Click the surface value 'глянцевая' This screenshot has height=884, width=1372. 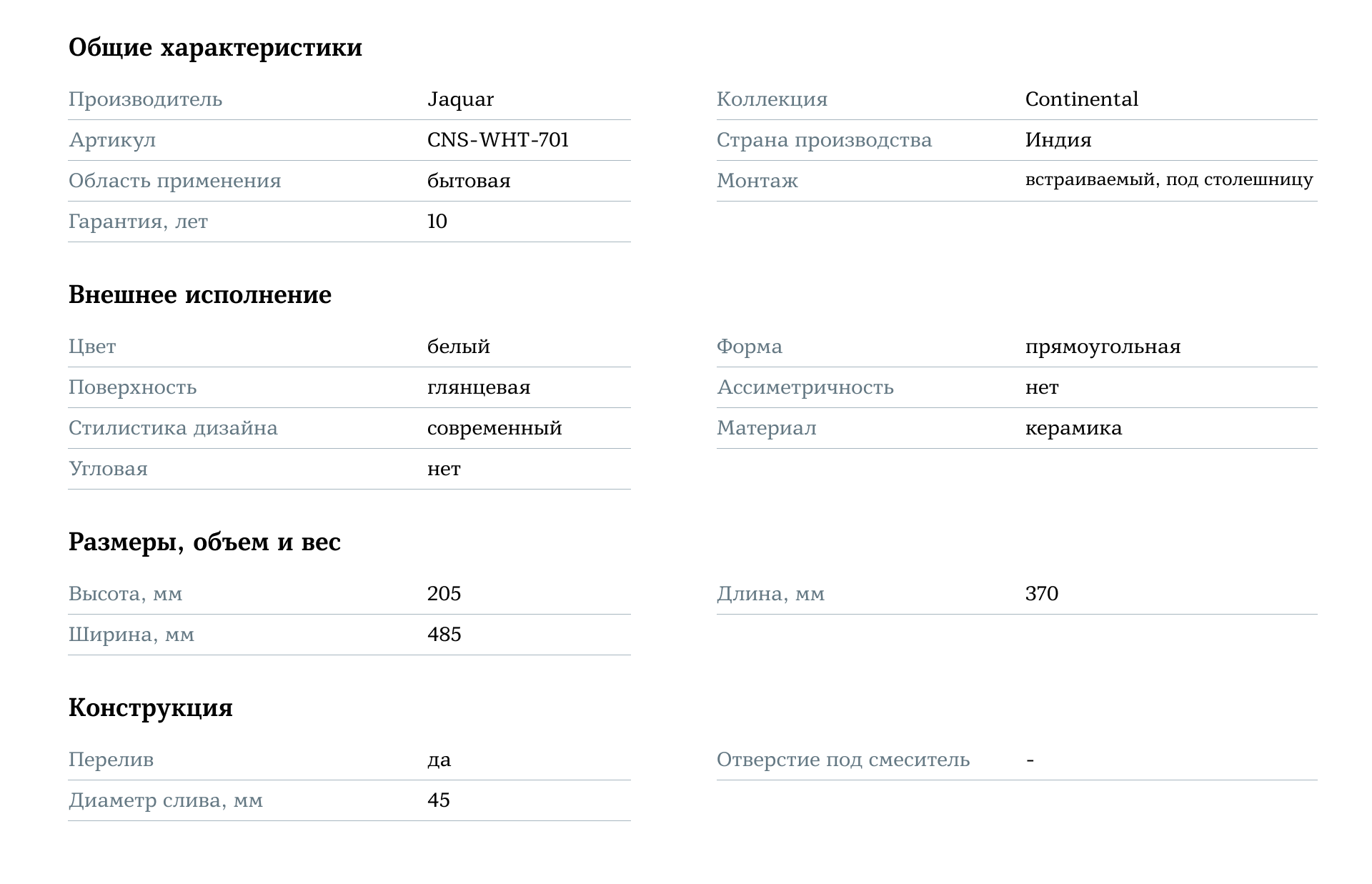(478, 387)
